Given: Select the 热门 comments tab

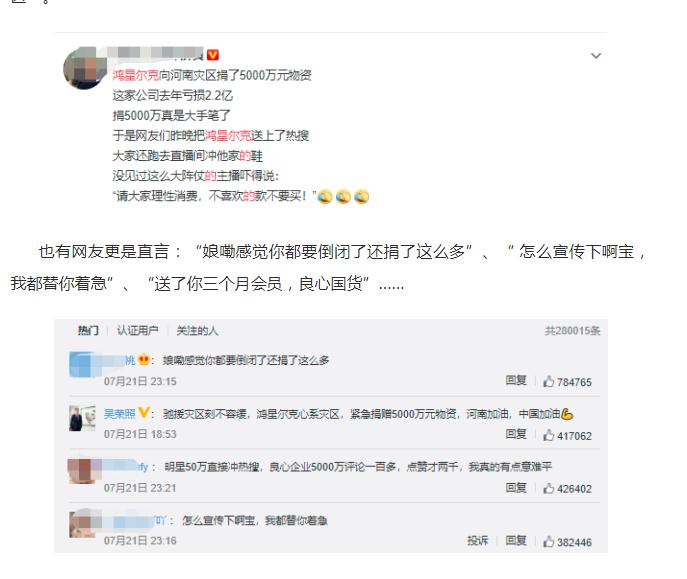Looking at the screenshot, I should click(x=88, y=331).
